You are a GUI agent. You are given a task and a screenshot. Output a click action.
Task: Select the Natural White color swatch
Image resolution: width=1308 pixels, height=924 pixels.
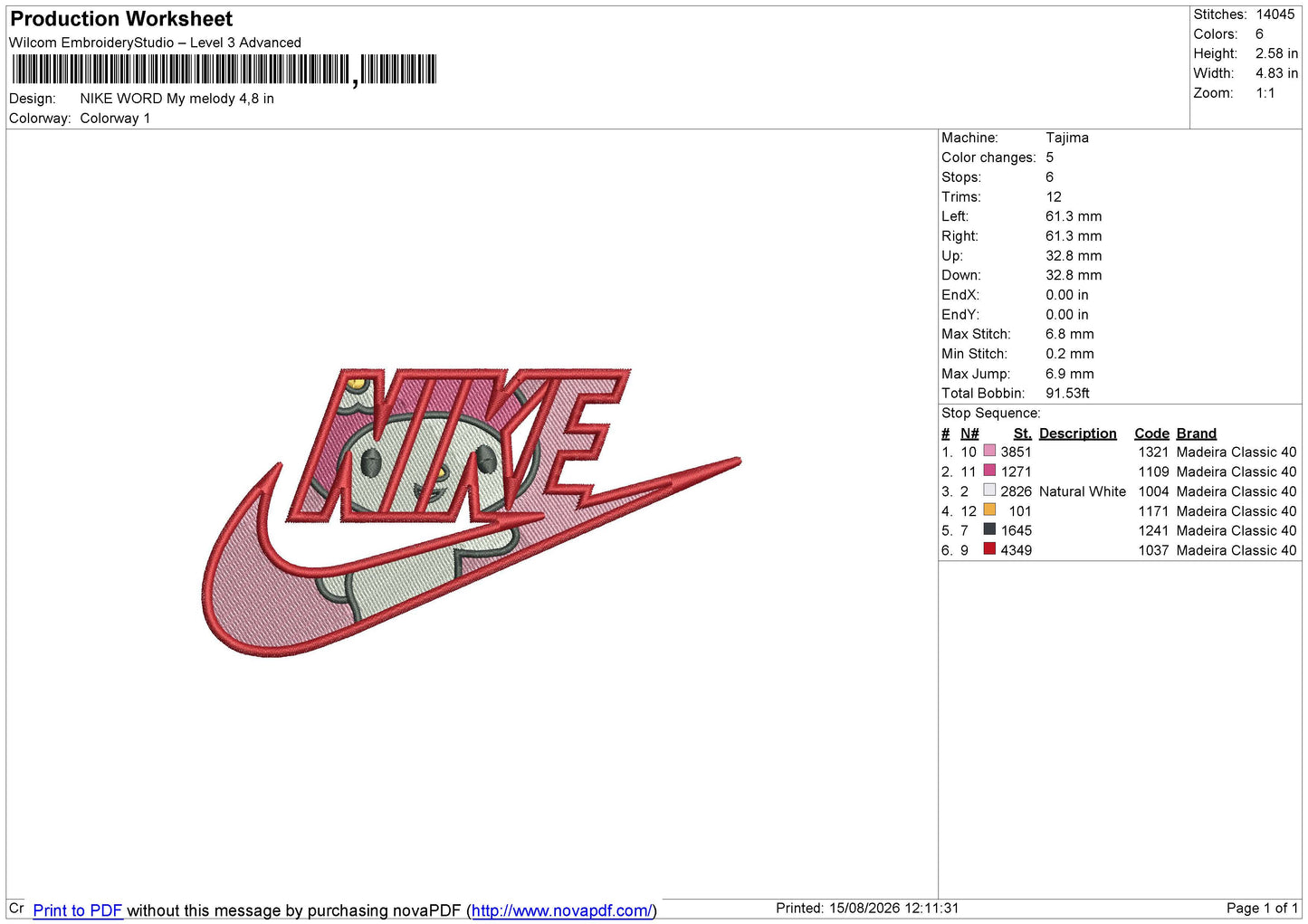coord(989,491)
